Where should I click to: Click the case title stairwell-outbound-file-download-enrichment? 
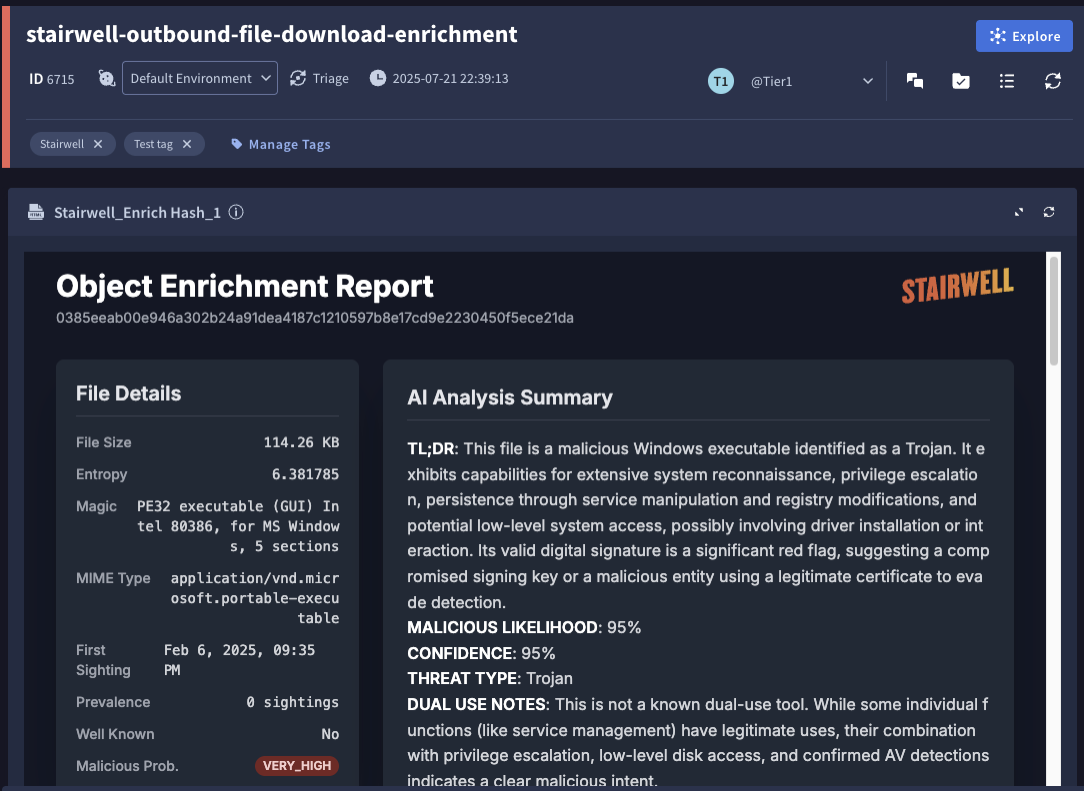click(272, 34)
